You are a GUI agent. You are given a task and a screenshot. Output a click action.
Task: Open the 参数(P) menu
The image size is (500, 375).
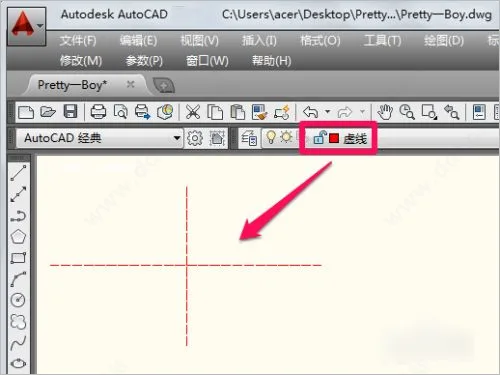144,61
